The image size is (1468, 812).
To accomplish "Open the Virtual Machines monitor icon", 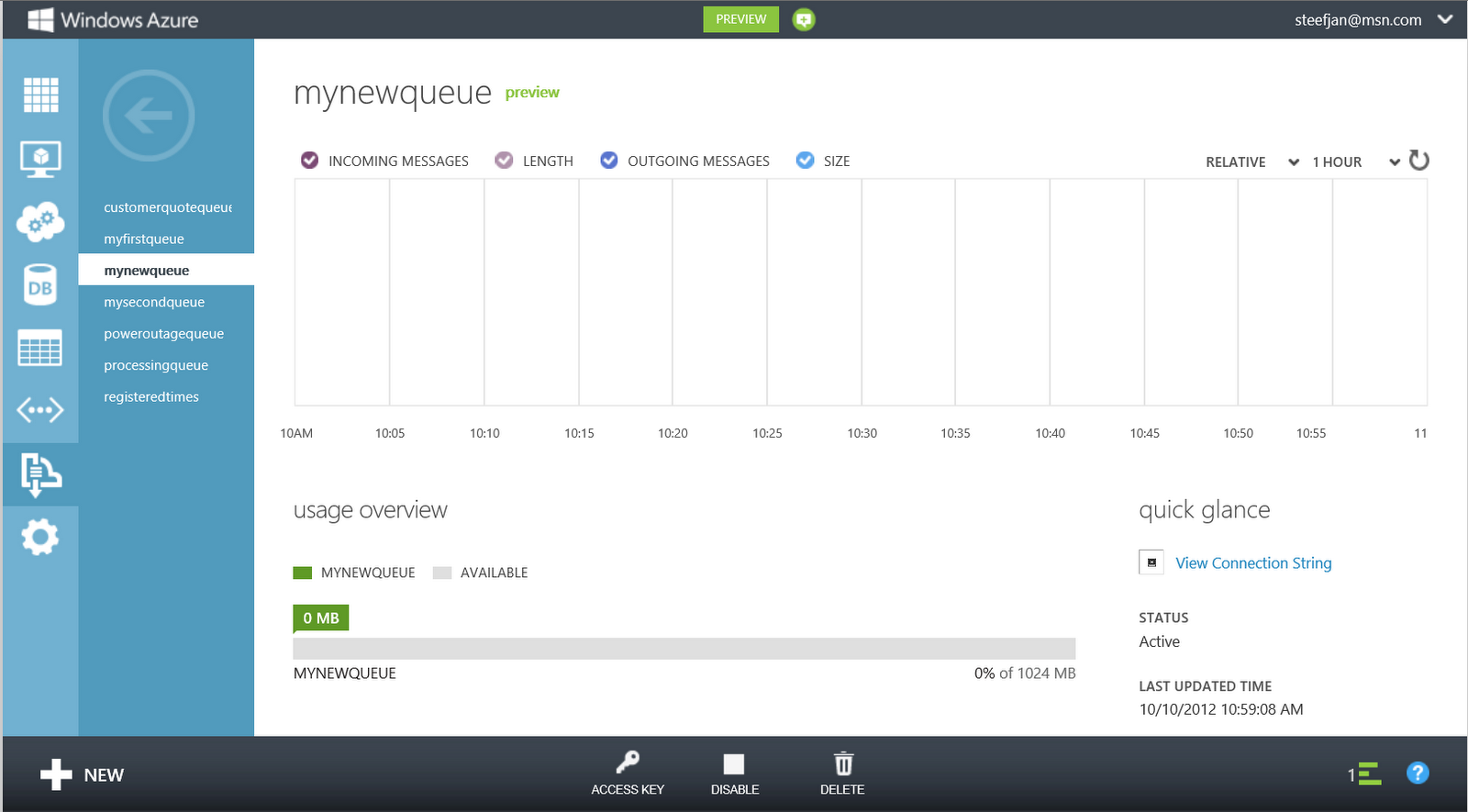I will click(40, 159).
